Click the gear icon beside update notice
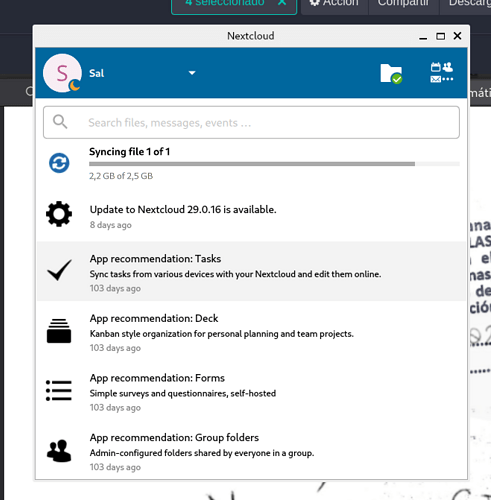This screenshot has width=491, height=500. tap(59, 214)
